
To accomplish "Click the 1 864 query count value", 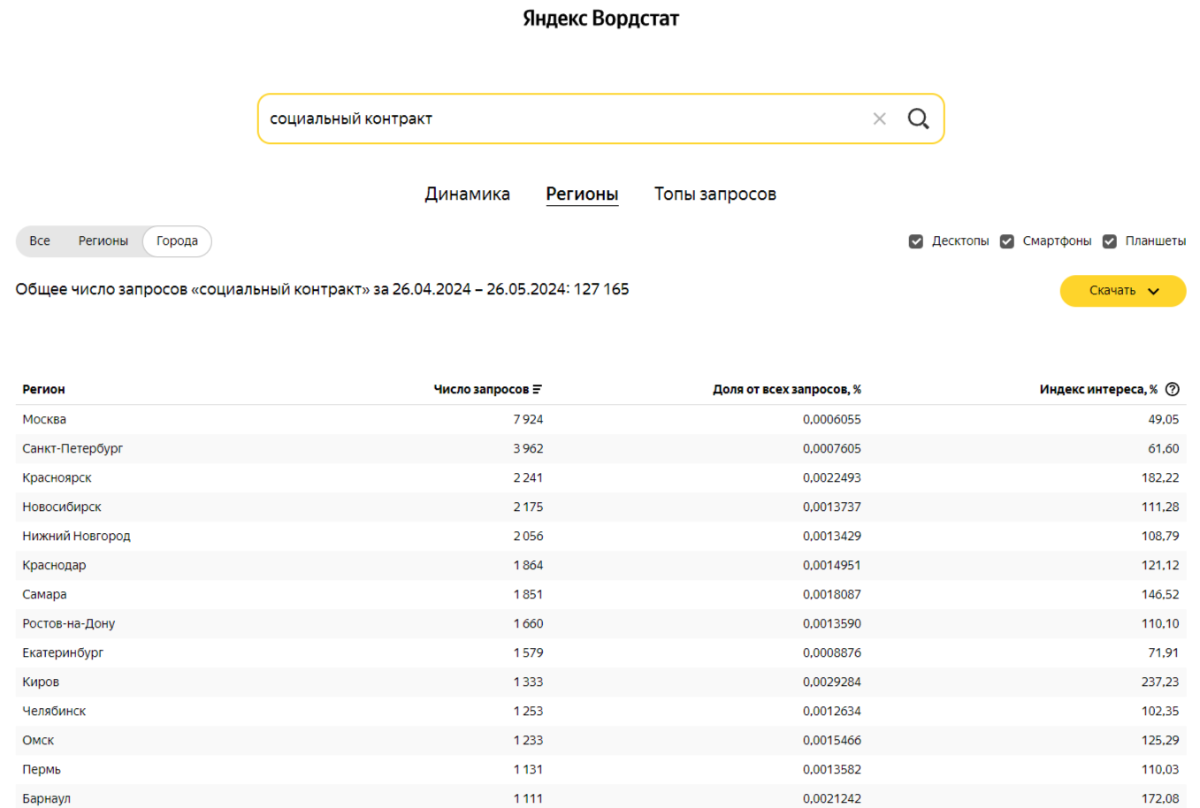I will click(529, 565).
